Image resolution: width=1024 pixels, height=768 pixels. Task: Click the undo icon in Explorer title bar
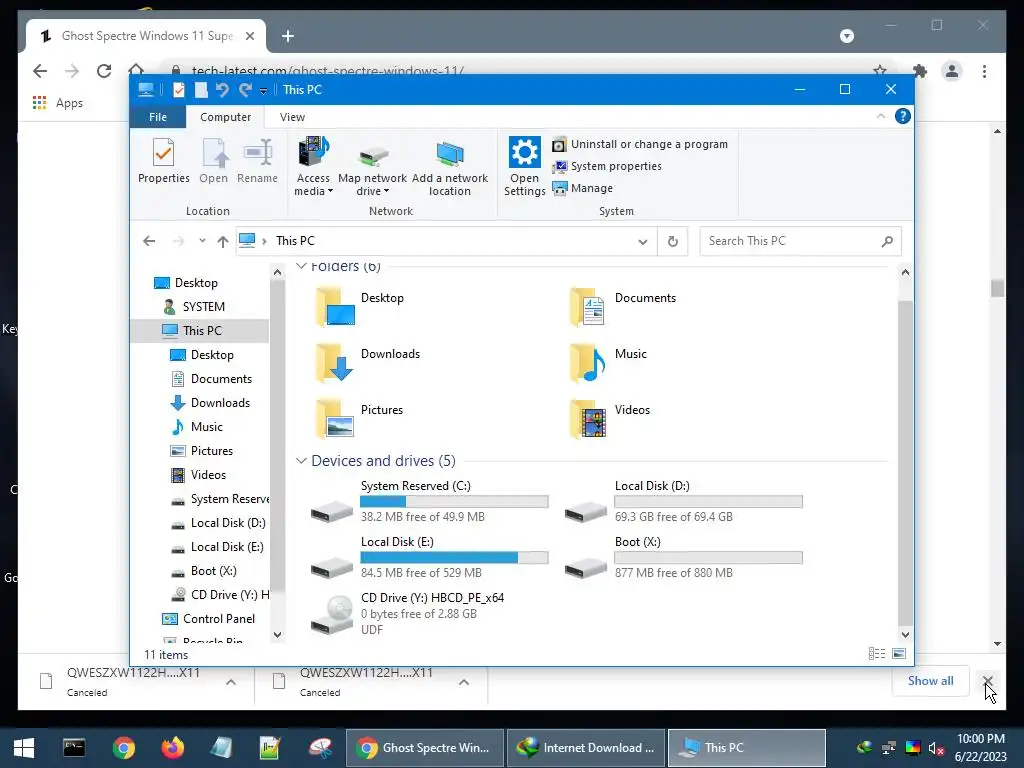click(222, 90)
